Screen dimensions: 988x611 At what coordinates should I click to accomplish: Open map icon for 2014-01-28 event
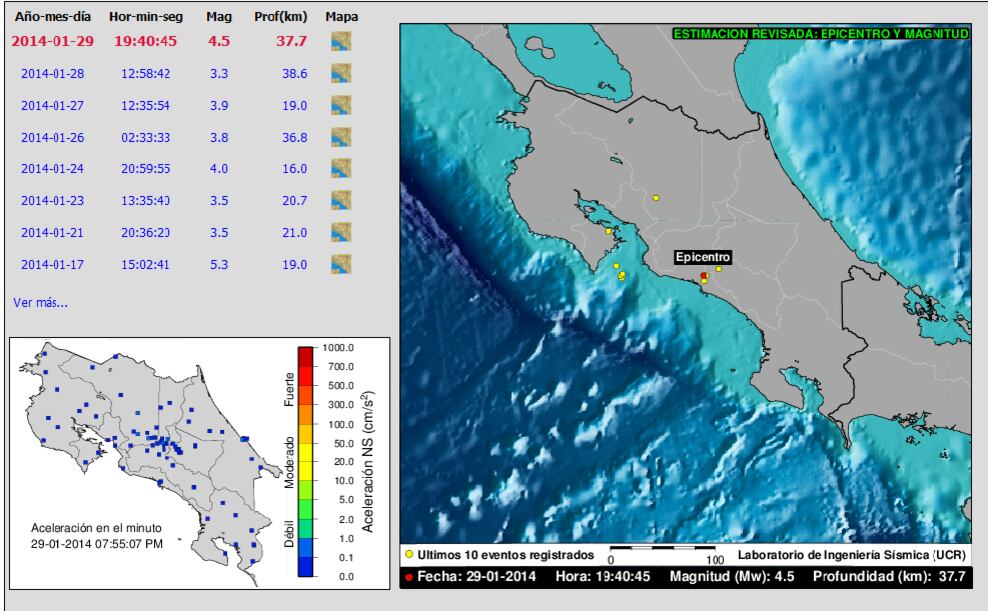(x=342, y=73)
